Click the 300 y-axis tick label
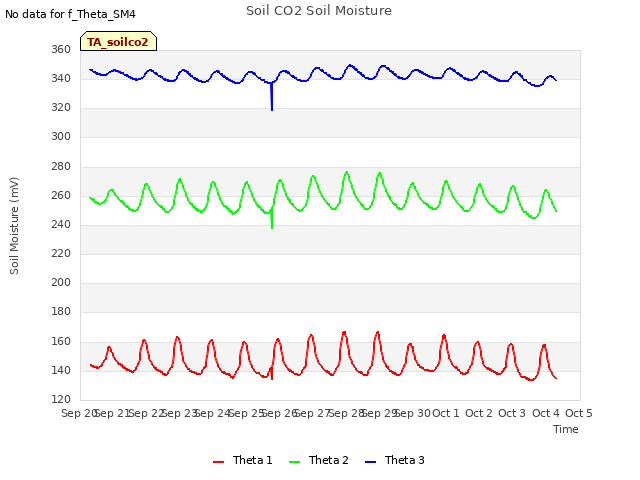The height and width of the screenshot is (480, 640). (x=61, y=136)
